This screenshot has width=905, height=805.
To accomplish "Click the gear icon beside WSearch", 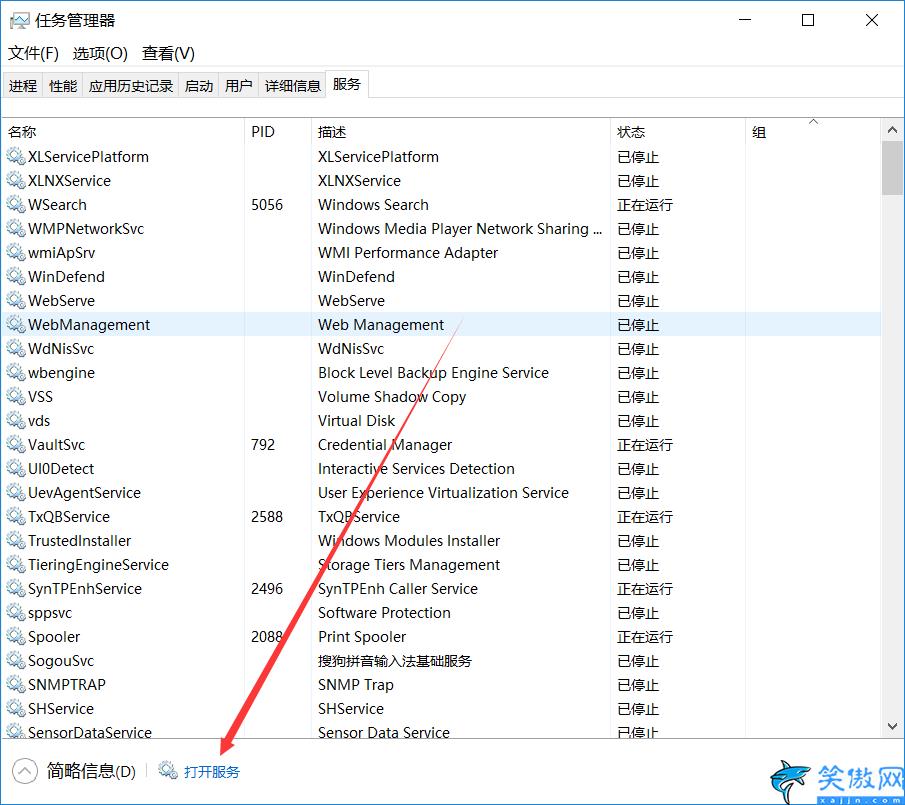I will 16,204.
